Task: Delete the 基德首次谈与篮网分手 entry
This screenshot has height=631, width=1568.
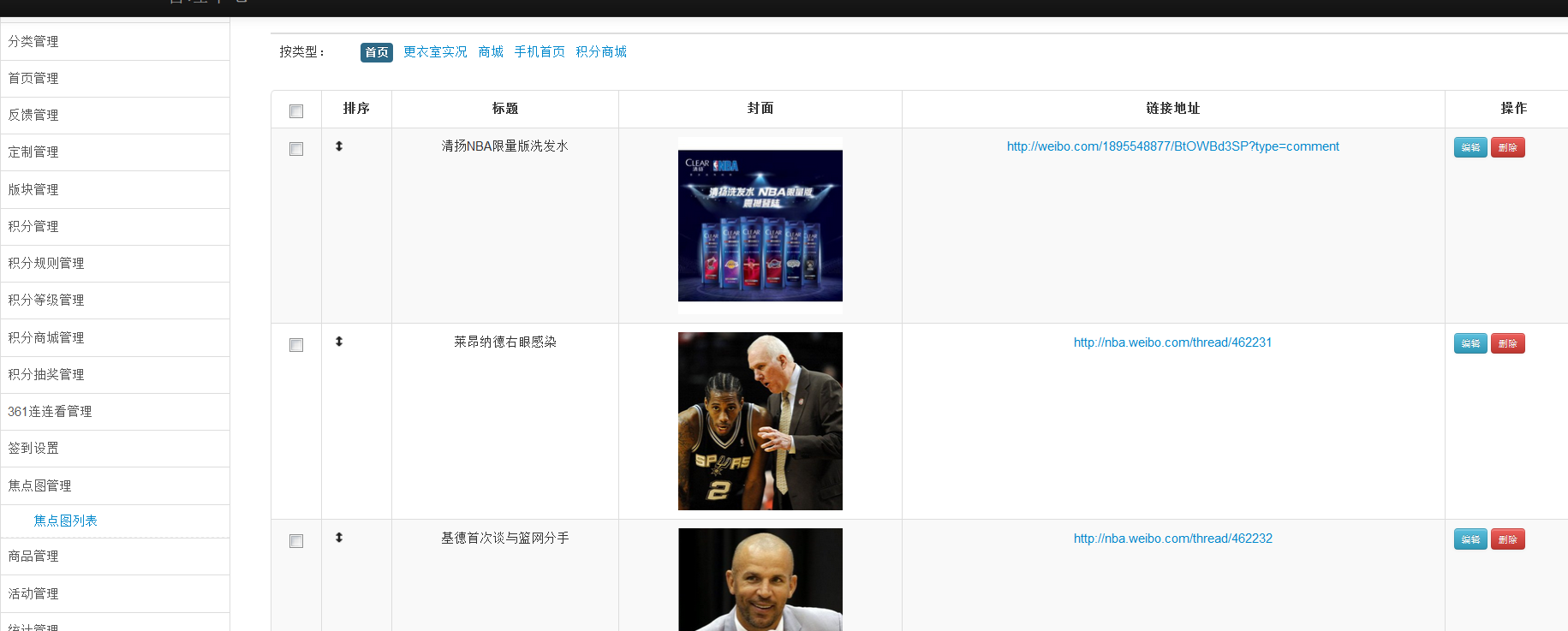Action: [1508, 539]
